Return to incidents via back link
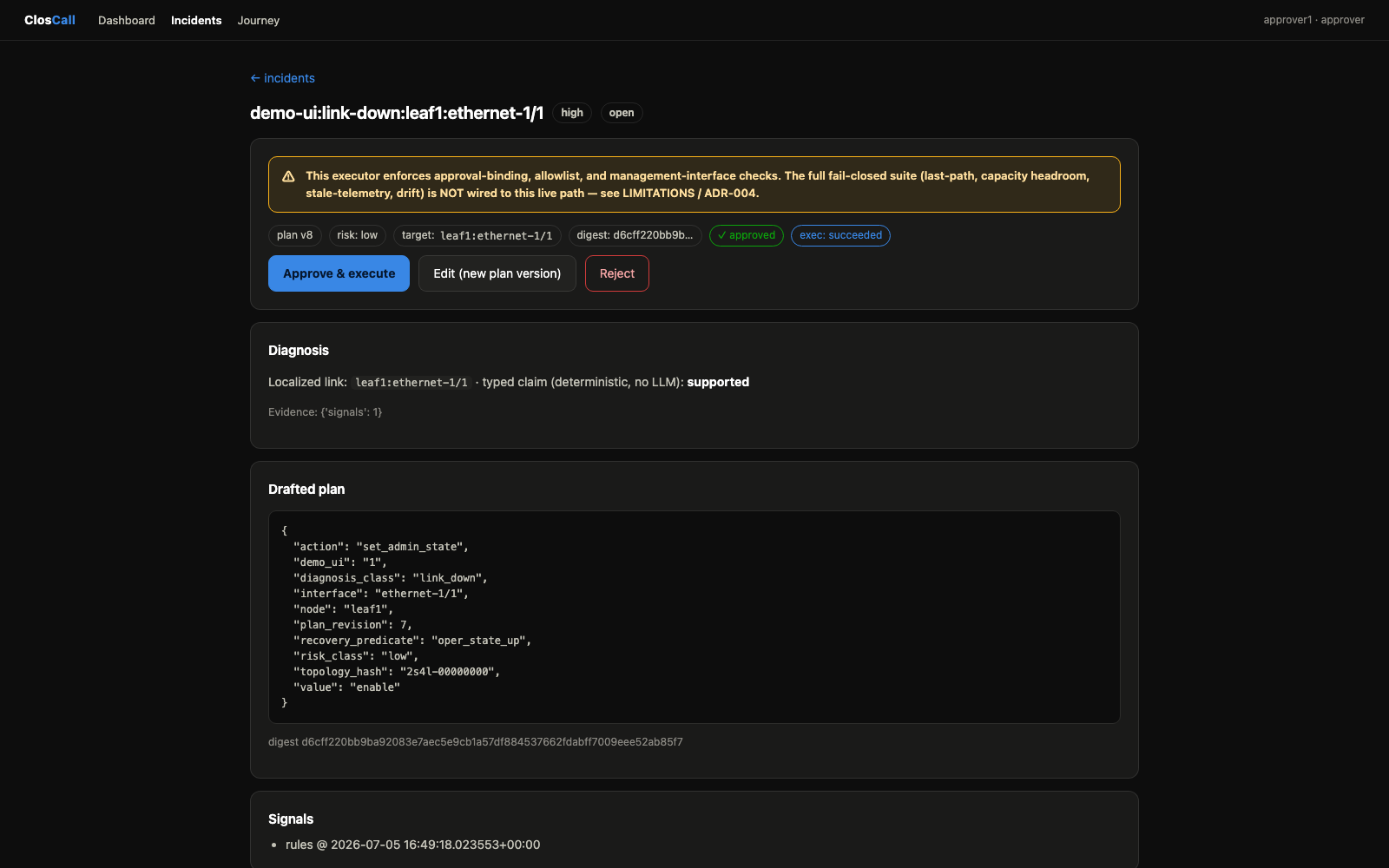This screenshot has height=868, width=1389. [x=283, y=78]
